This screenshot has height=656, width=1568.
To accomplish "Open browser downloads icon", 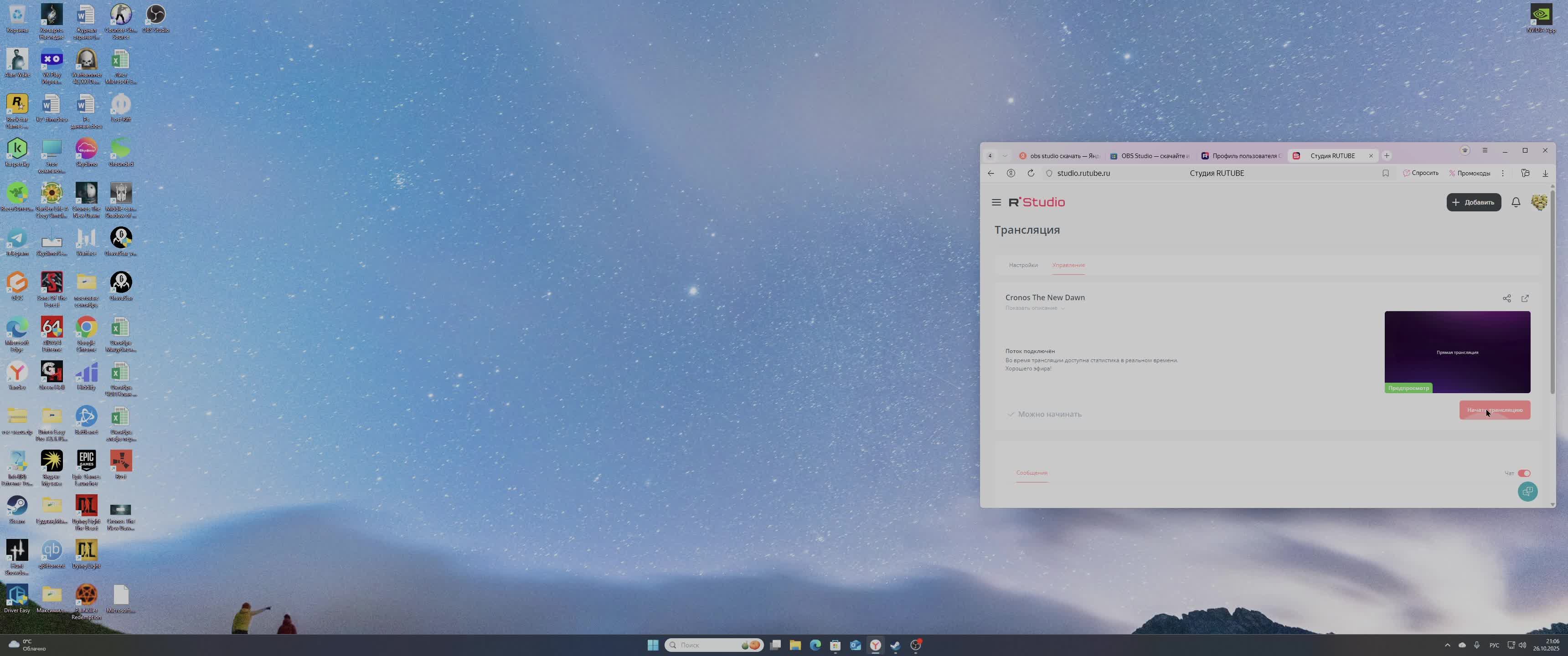I will [1545, 174].
